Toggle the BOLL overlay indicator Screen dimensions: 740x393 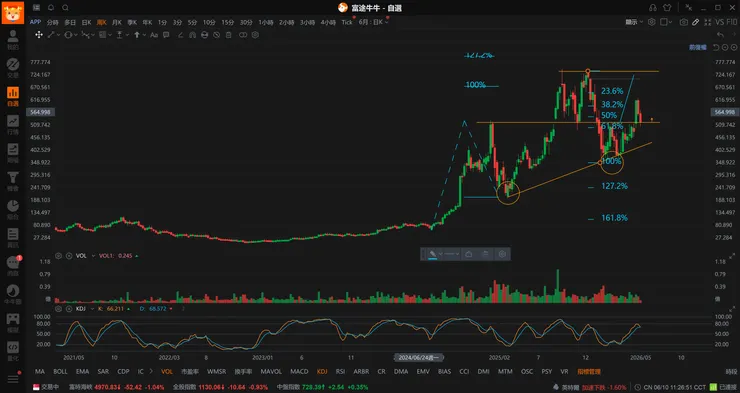pos(60,372)
